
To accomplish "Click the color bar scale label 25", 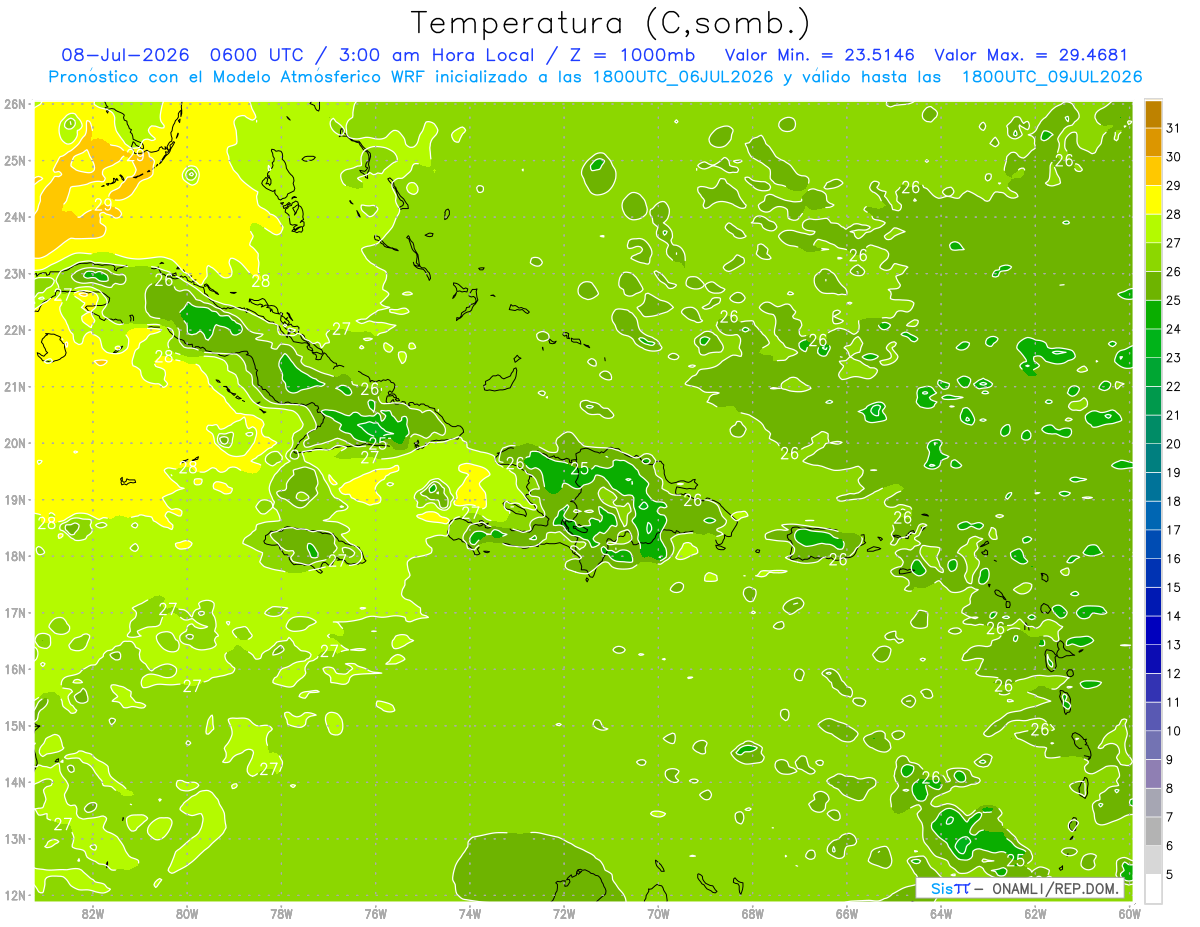I will coord(1174,300).
